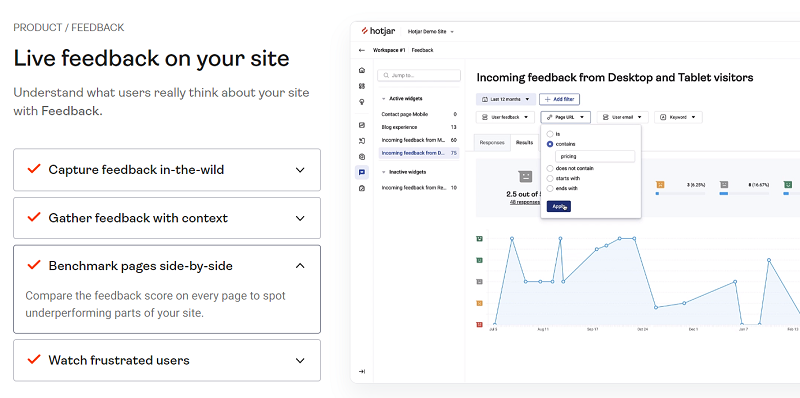Open the 48 responses link
800x398 pixels.
[524, 202]
